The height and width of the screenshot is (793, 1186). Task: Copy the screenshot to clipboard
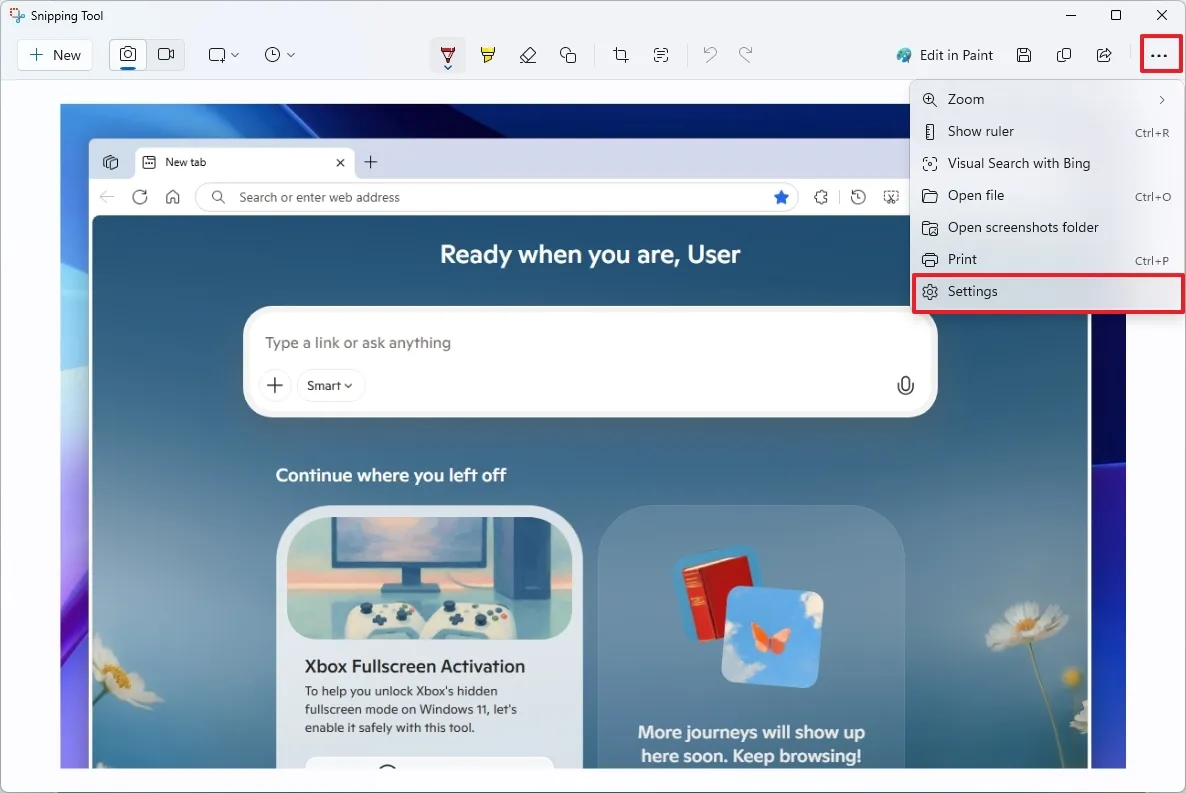[1064, 55]
